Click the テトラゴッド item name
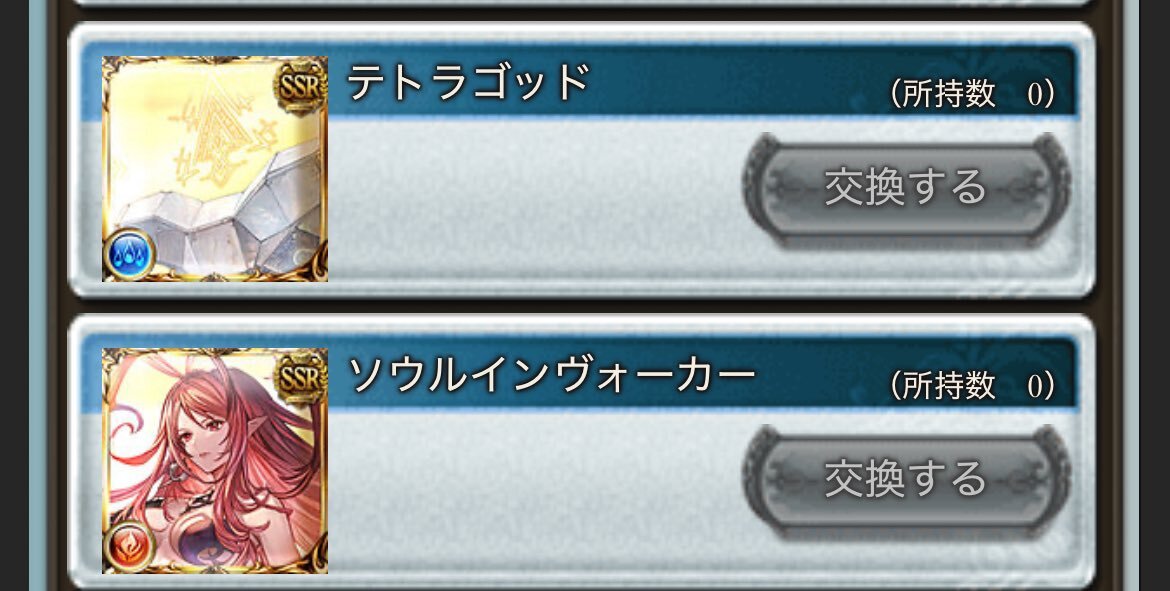Screen dimensions: 1170x591 [x=469, y=81]
